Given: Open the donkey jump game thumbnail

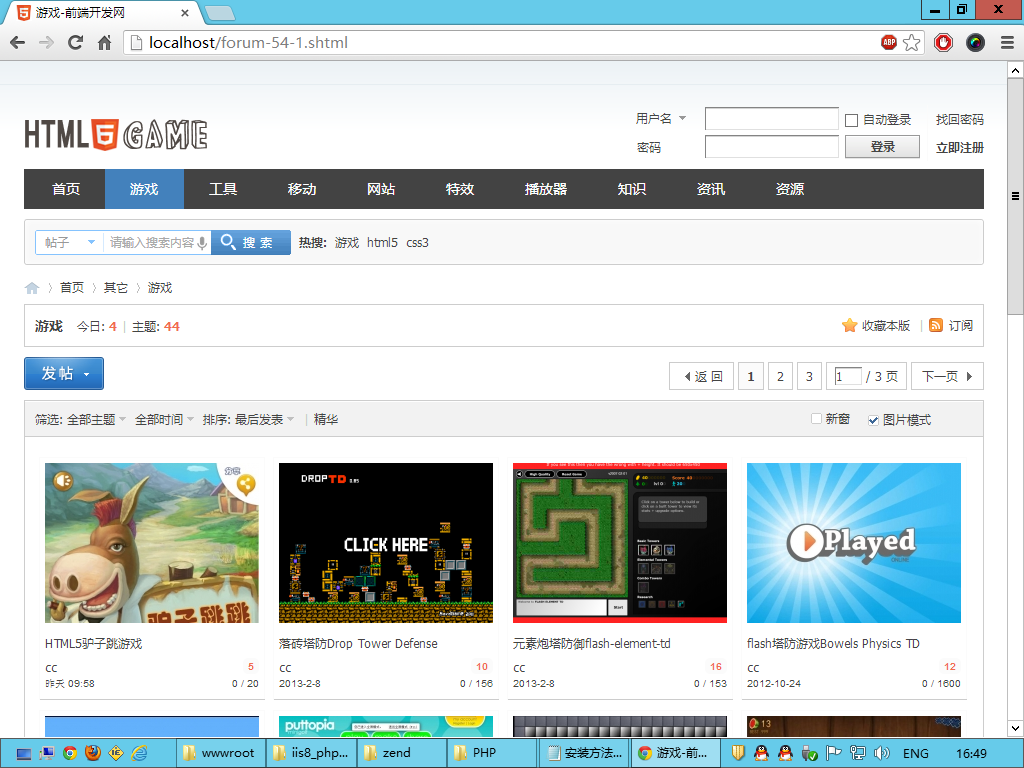Looking at the screenshot, I should point(152,543).
